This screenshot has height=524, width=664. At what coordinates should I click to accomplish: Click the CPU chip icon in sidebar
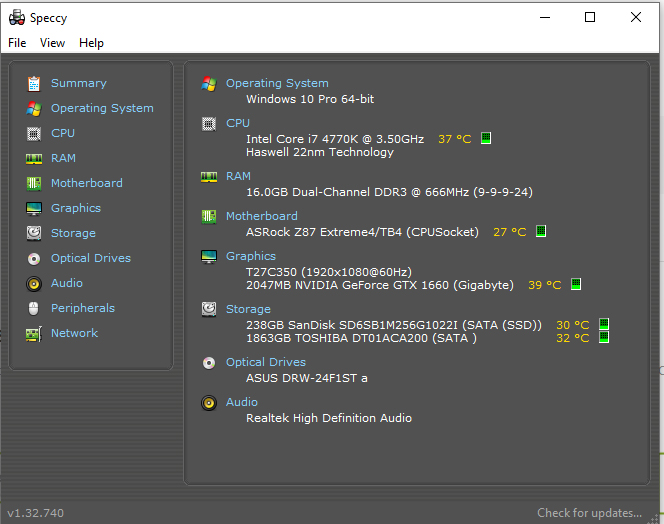(34, 133)
